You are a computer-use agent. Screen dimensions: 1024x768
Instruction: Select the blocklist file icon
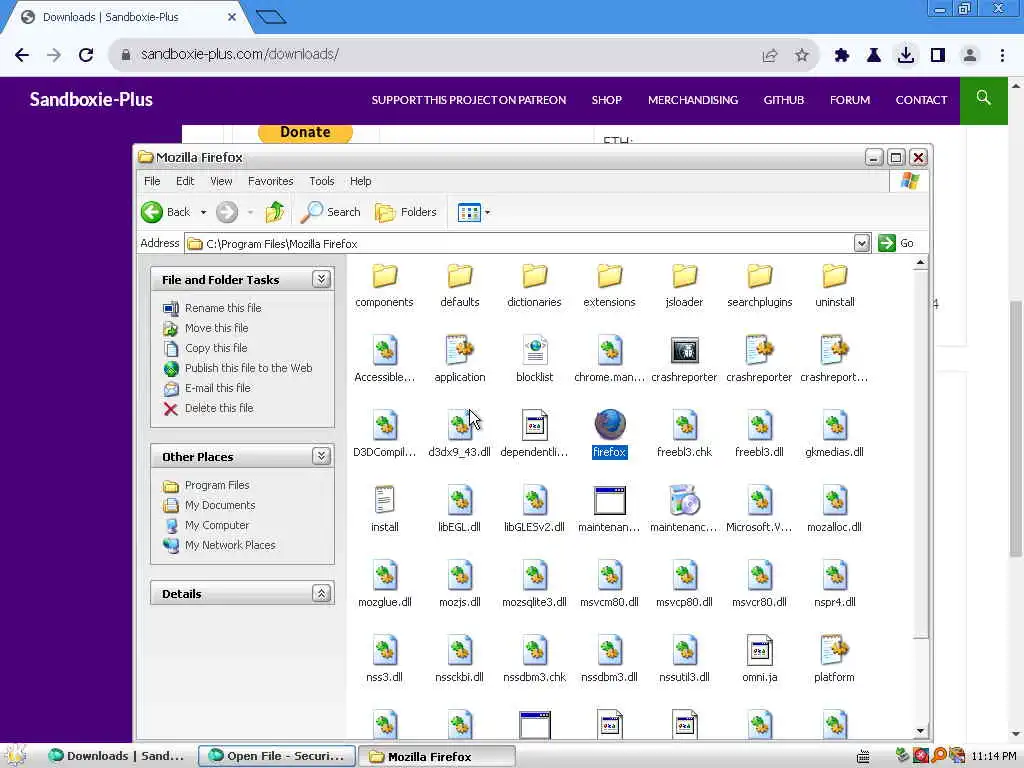coord(535,351)
